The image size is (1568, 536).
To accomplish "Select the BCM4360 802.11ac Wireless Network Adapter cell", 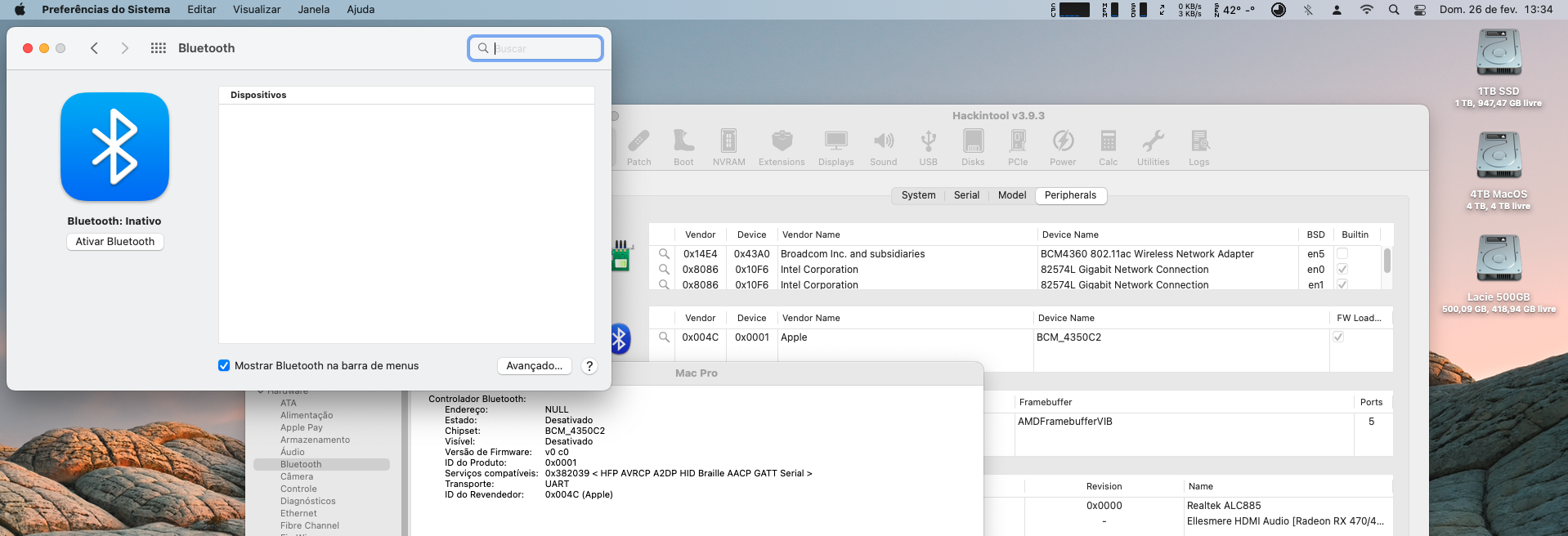I will coord(1147,254).
